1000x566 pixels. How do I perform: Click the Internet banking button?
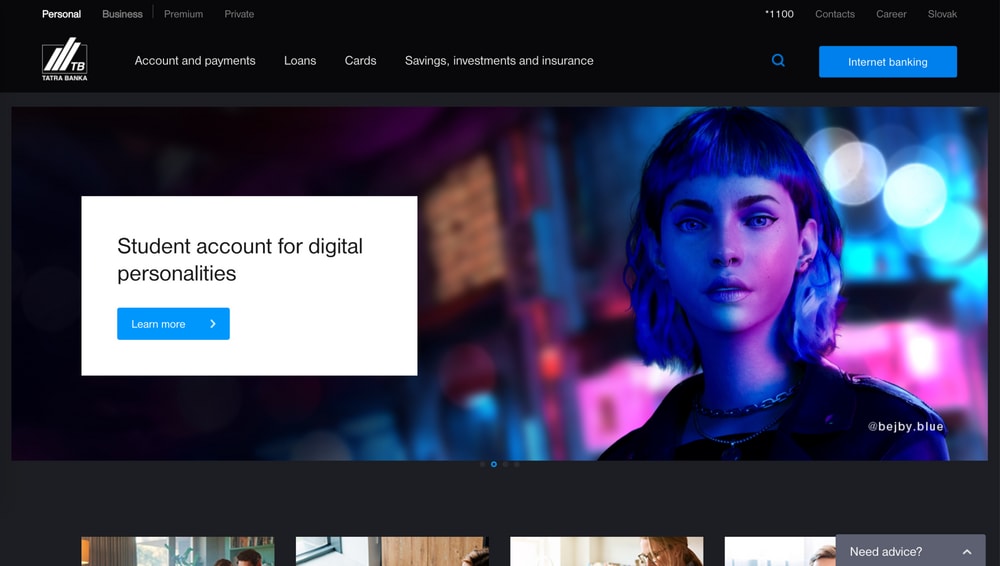tap(888, 62)
